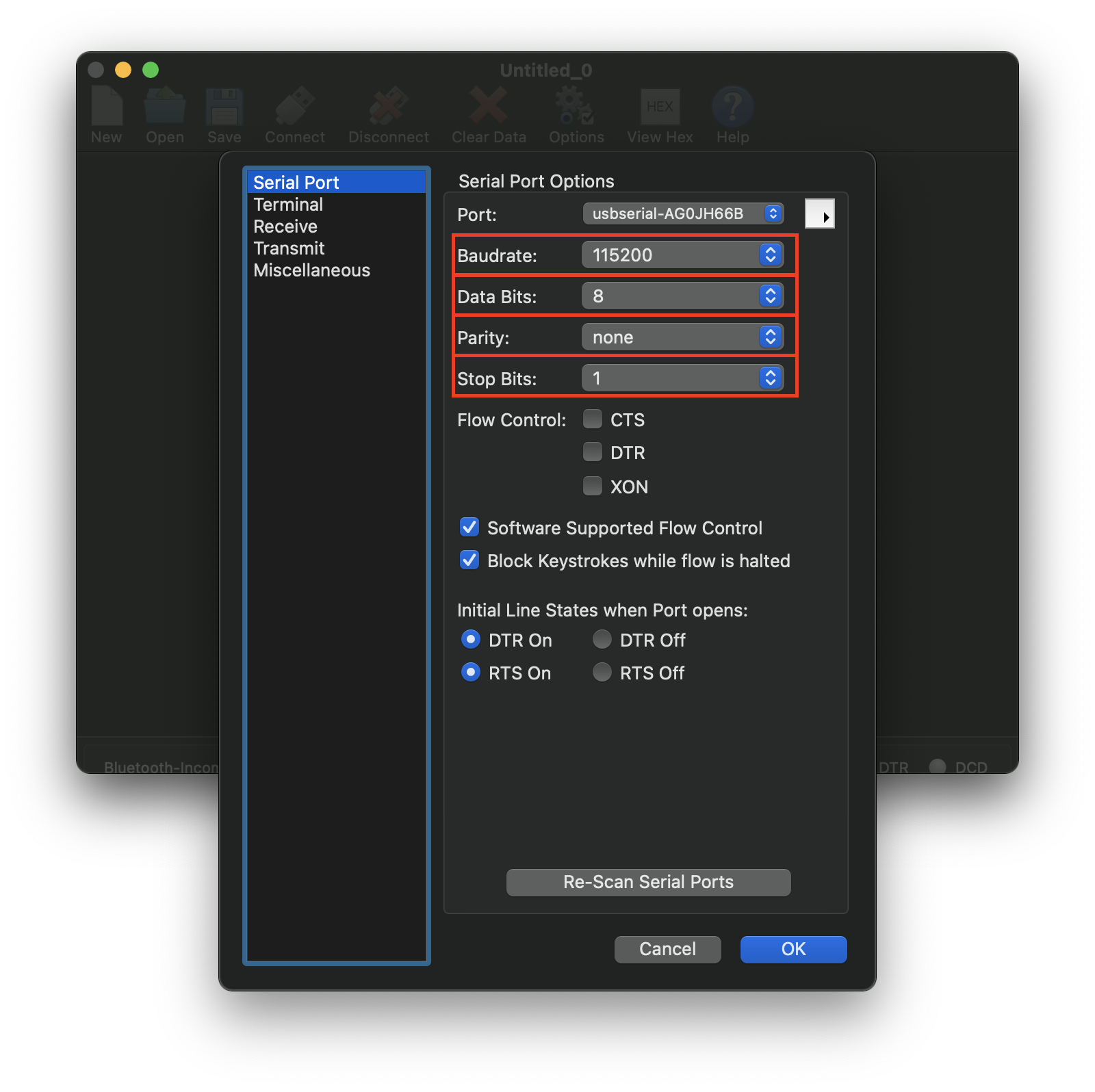Enable the CTS flow control checkbox
The image size is (1095, 1092).
(593, 419)
